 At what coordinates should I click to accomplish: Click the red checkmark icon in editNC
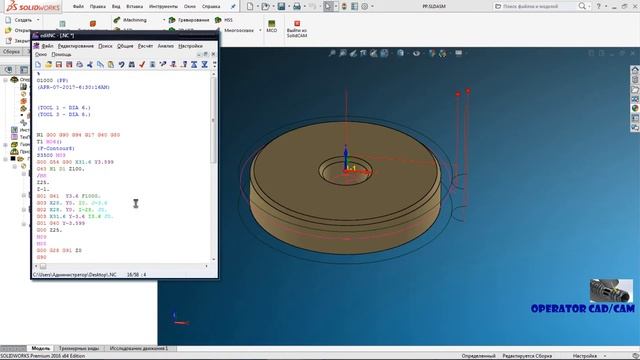[142, 64]
